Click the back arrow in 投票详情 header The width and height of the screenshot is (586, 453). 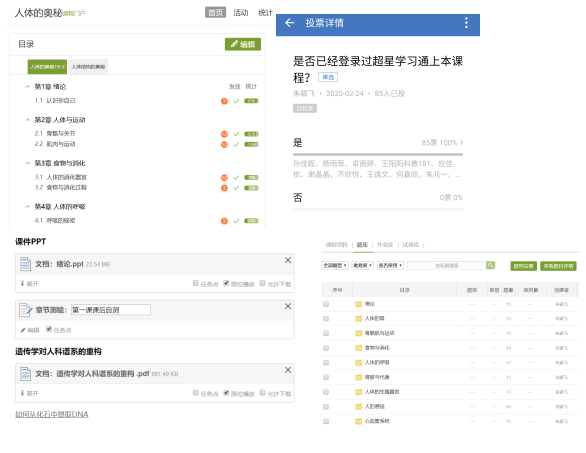(289, 23)
